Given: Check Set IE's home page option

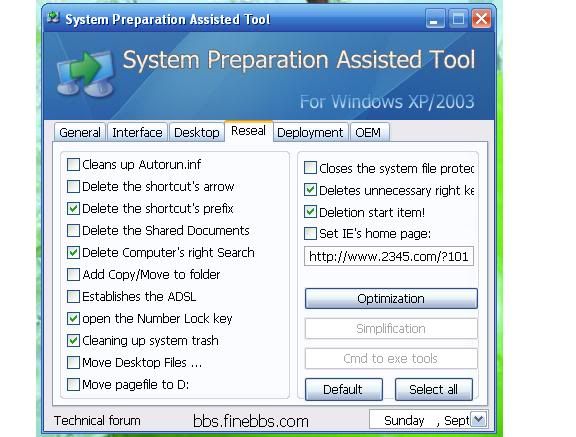Looking at the screenshot, I should click(x=310, y=234).
